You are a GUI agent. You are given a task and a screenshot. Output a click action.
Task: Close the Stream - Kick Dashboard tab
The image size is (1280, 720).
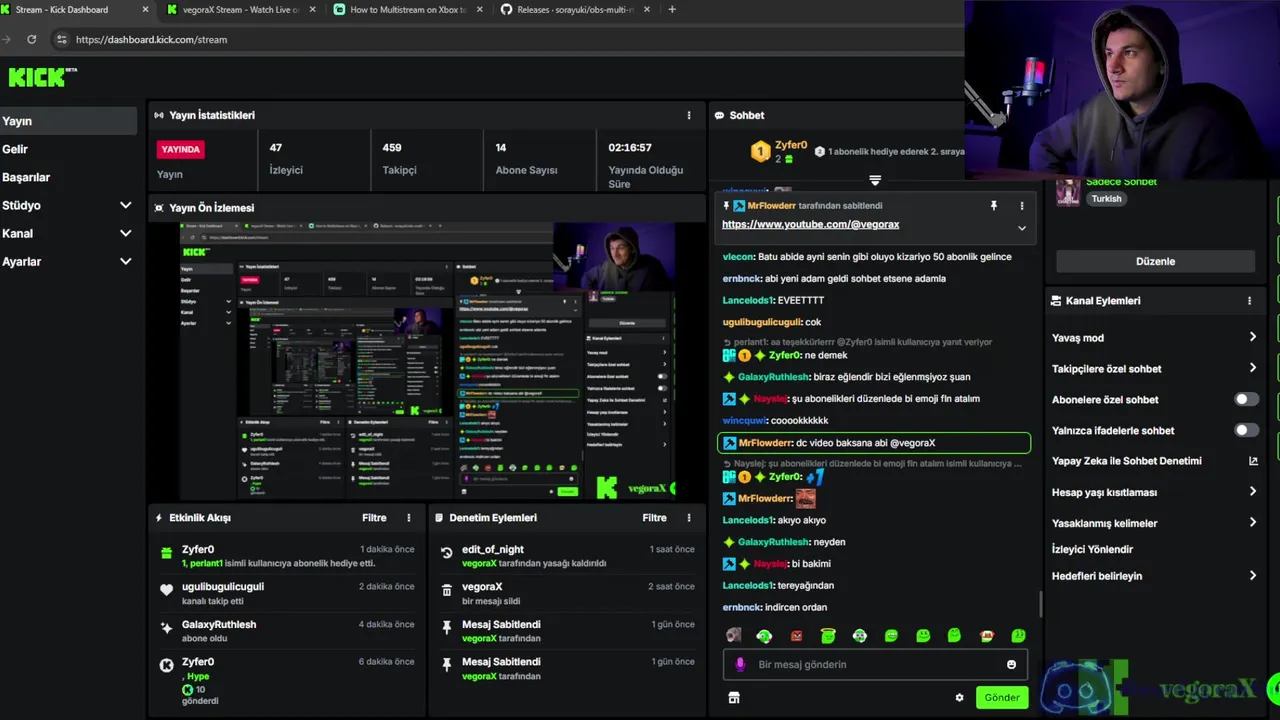[x=145, y=10]
